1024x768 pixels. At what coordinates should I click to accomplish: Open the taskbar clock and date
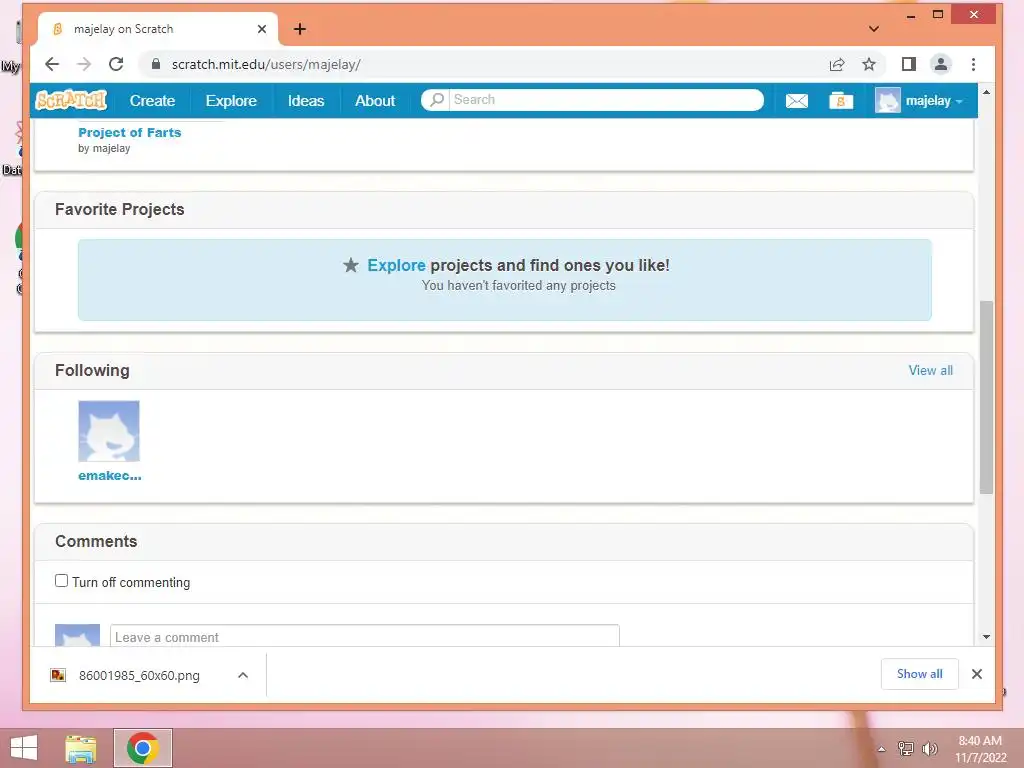coord(980,749)
